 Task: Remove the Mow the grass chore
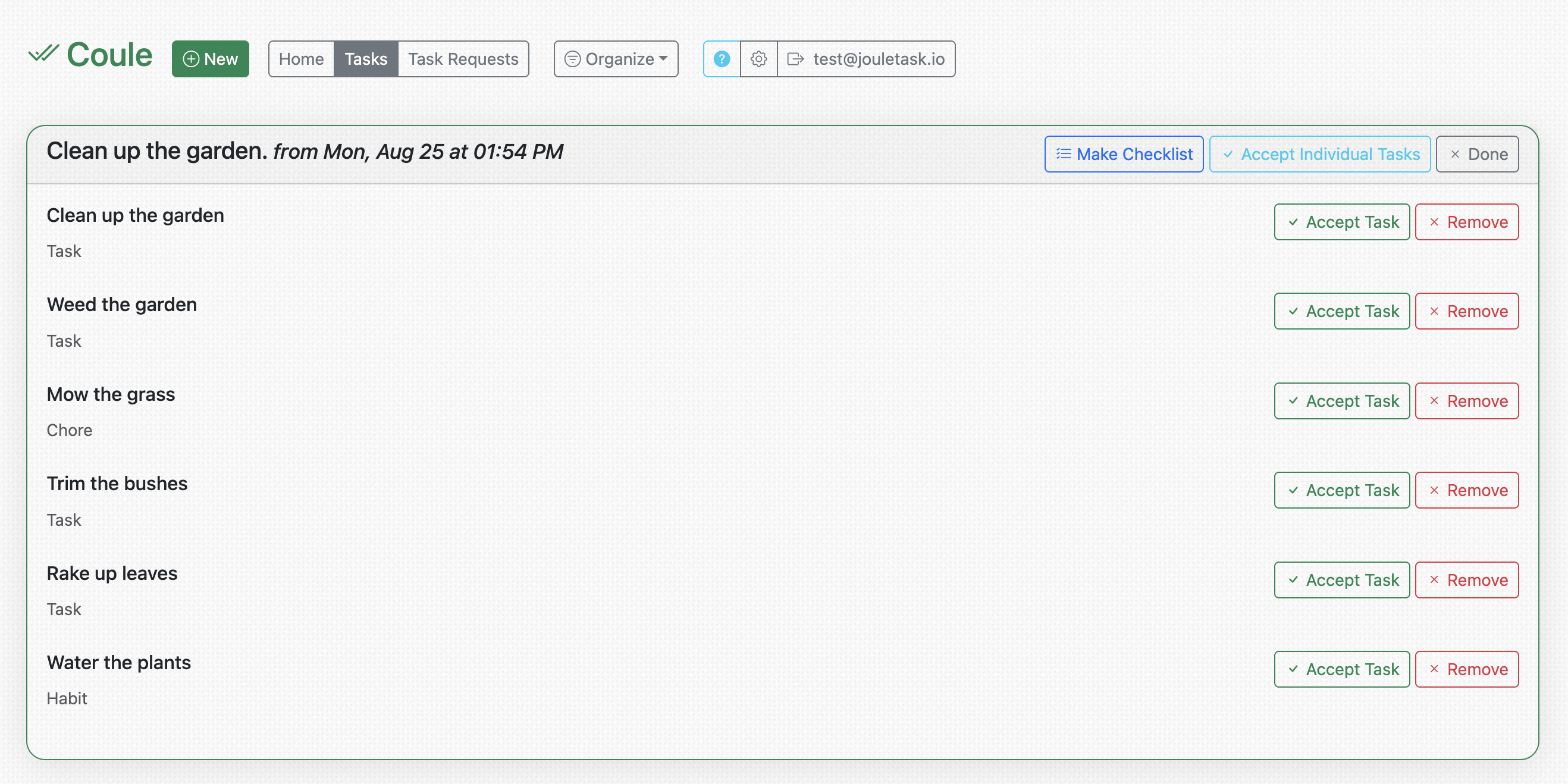tap(1466, 401)
